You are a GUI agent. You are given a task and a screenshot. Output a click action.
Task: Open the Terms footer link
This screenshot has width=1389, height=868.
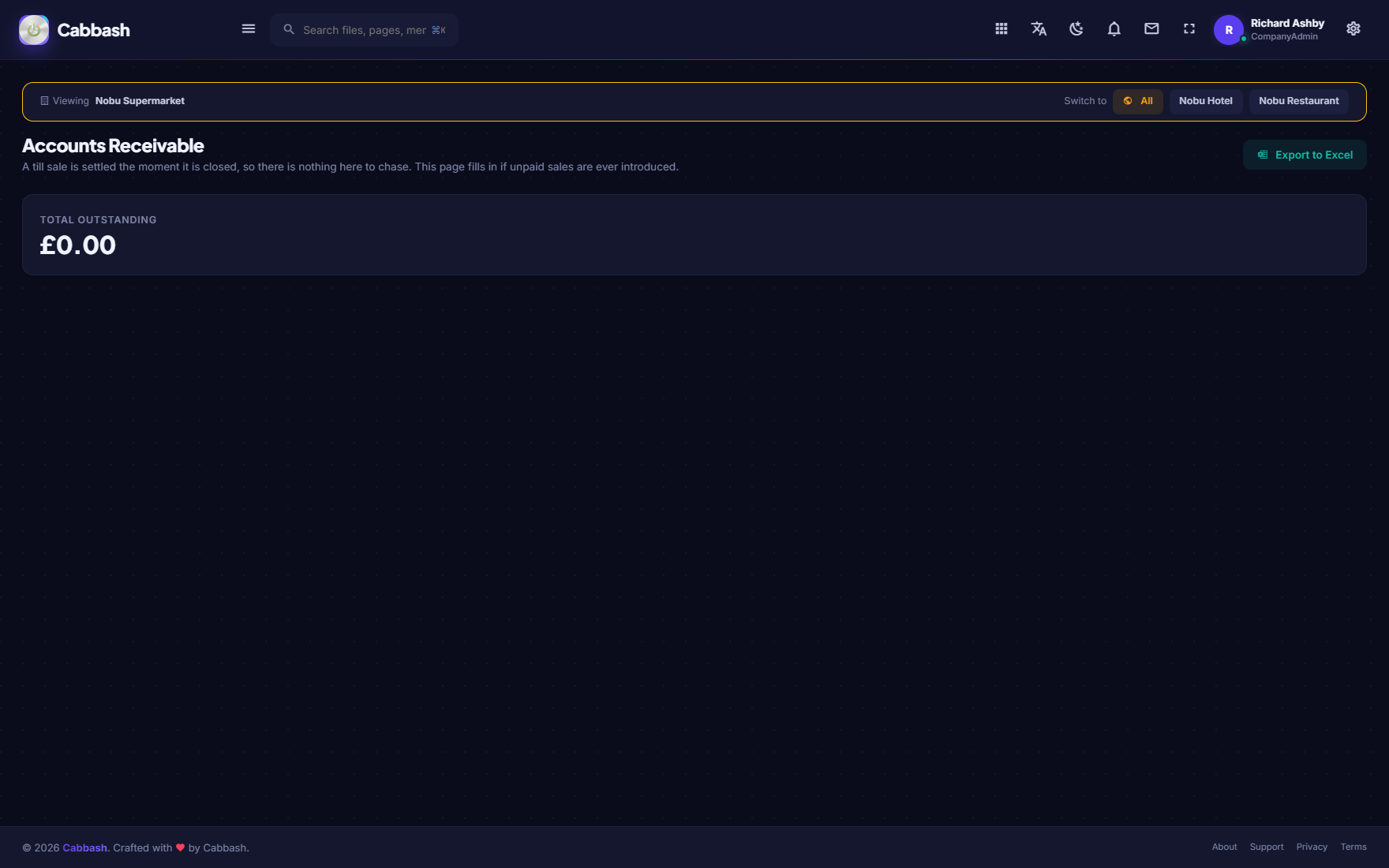[x=1353, y=847]
